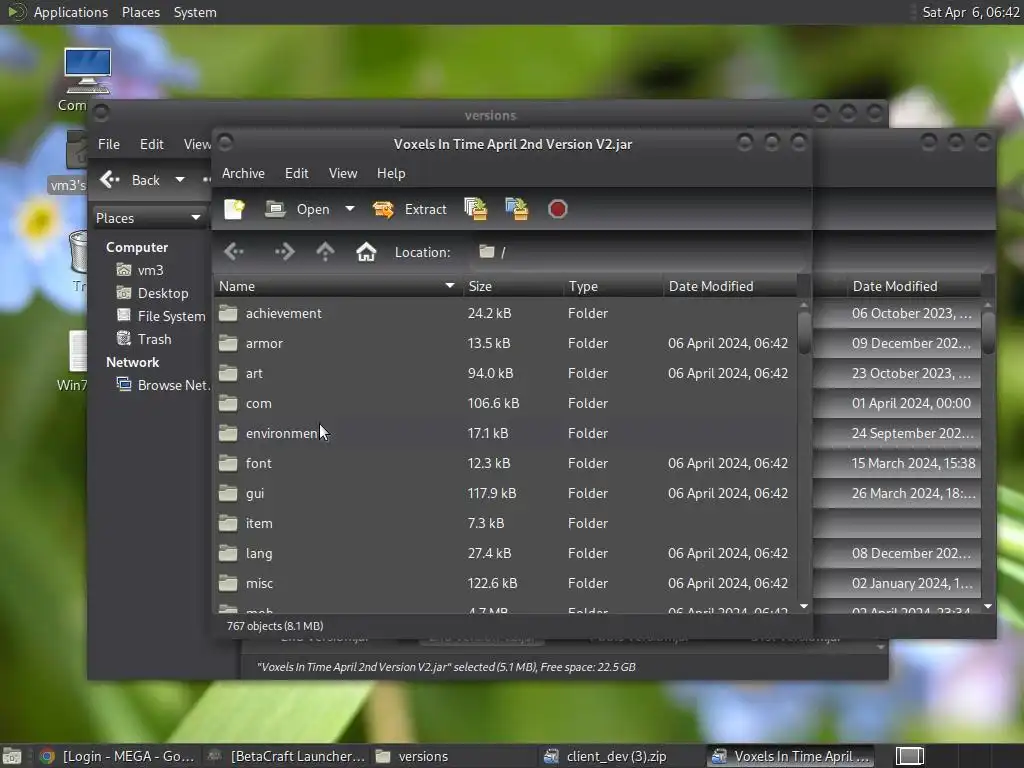
Task: Open the Edit menu in archive manager
Action: (x=296, y=173)
